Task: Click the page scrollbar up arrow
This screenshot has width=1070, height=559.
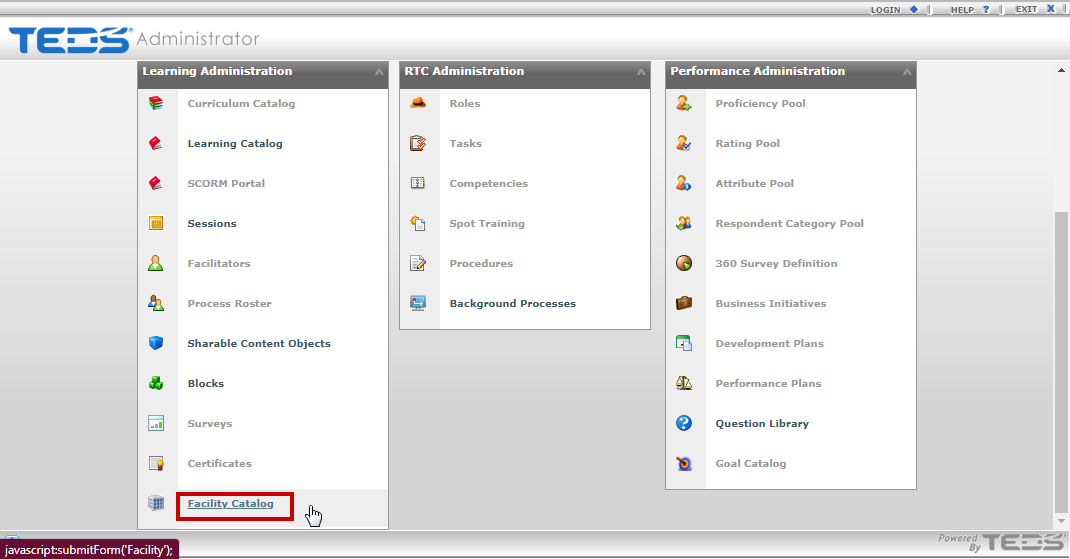Action: tap(1061, 70)
